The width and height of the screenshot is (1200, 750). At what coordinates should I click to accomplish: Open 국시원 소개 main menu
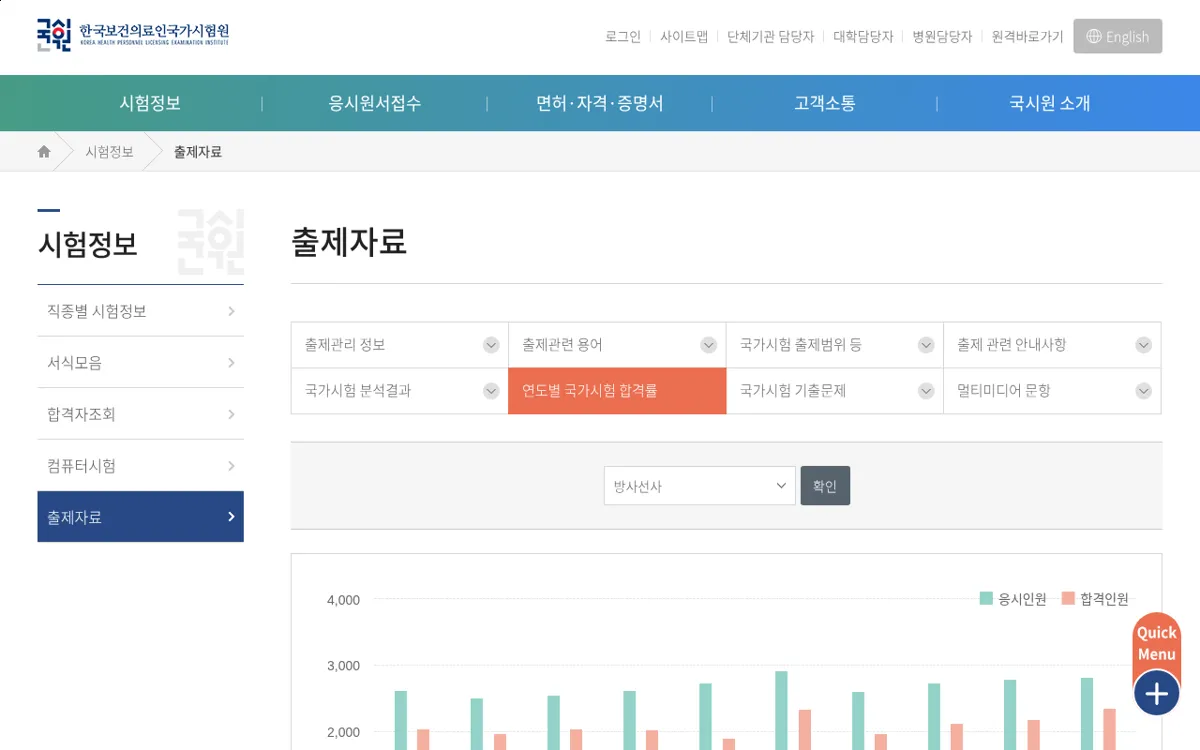pyautogui.click(x=1050, y=103)
